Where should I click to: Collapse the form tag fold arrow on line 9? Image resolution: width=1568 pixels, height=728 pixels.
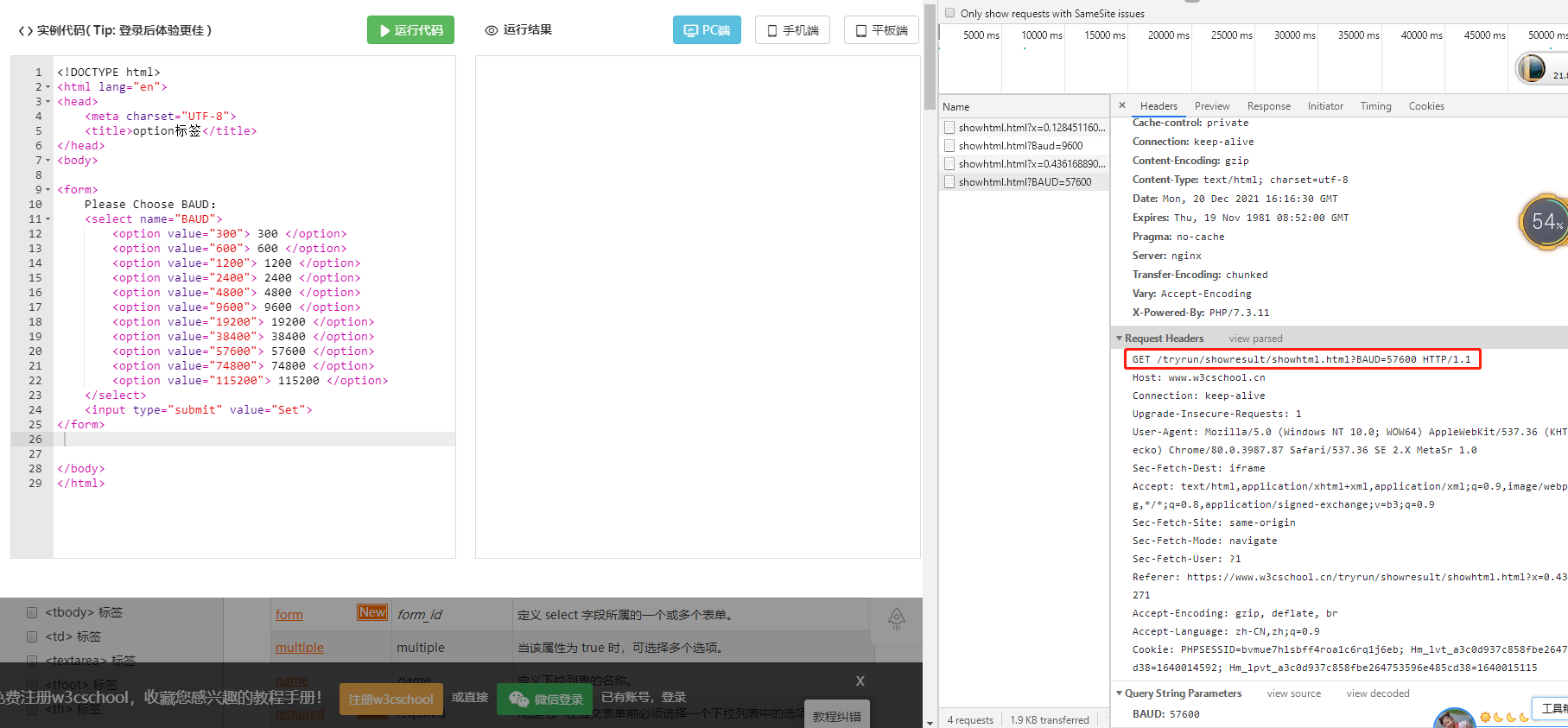(48, 190)
